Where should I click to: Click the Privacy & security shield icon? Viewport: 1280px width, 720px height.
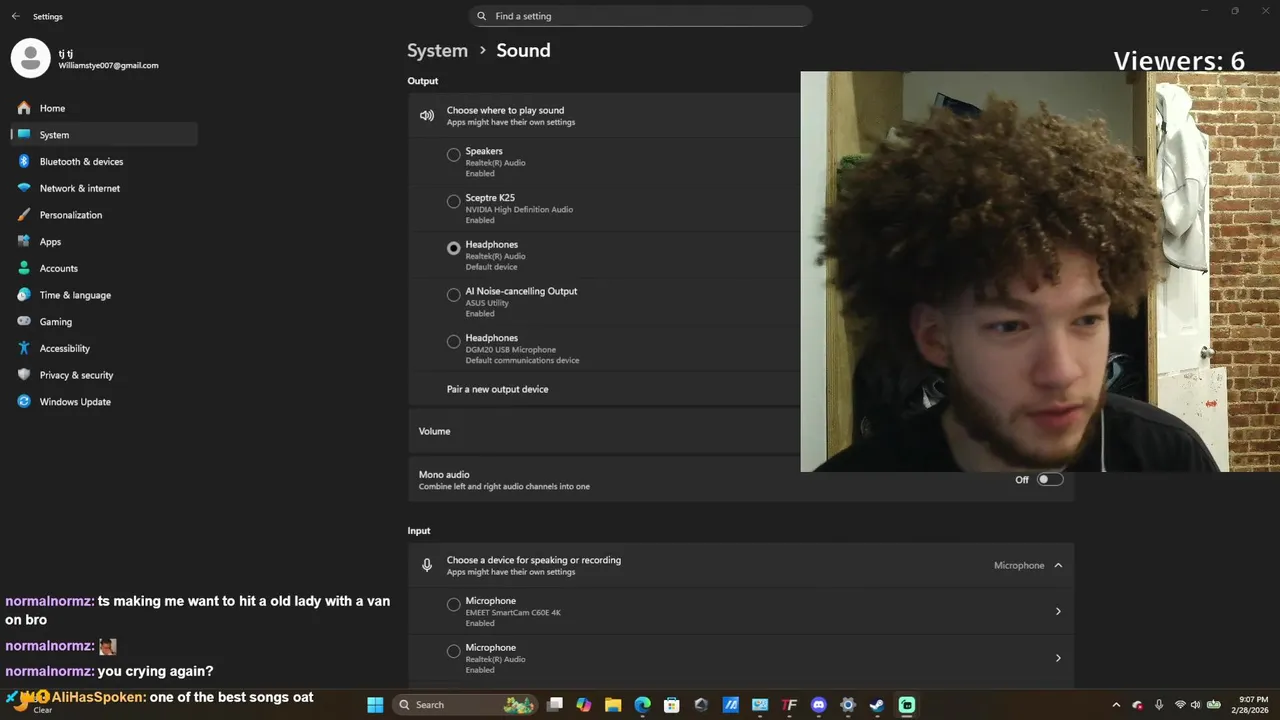pyautogui.click(x=24, y=375)
